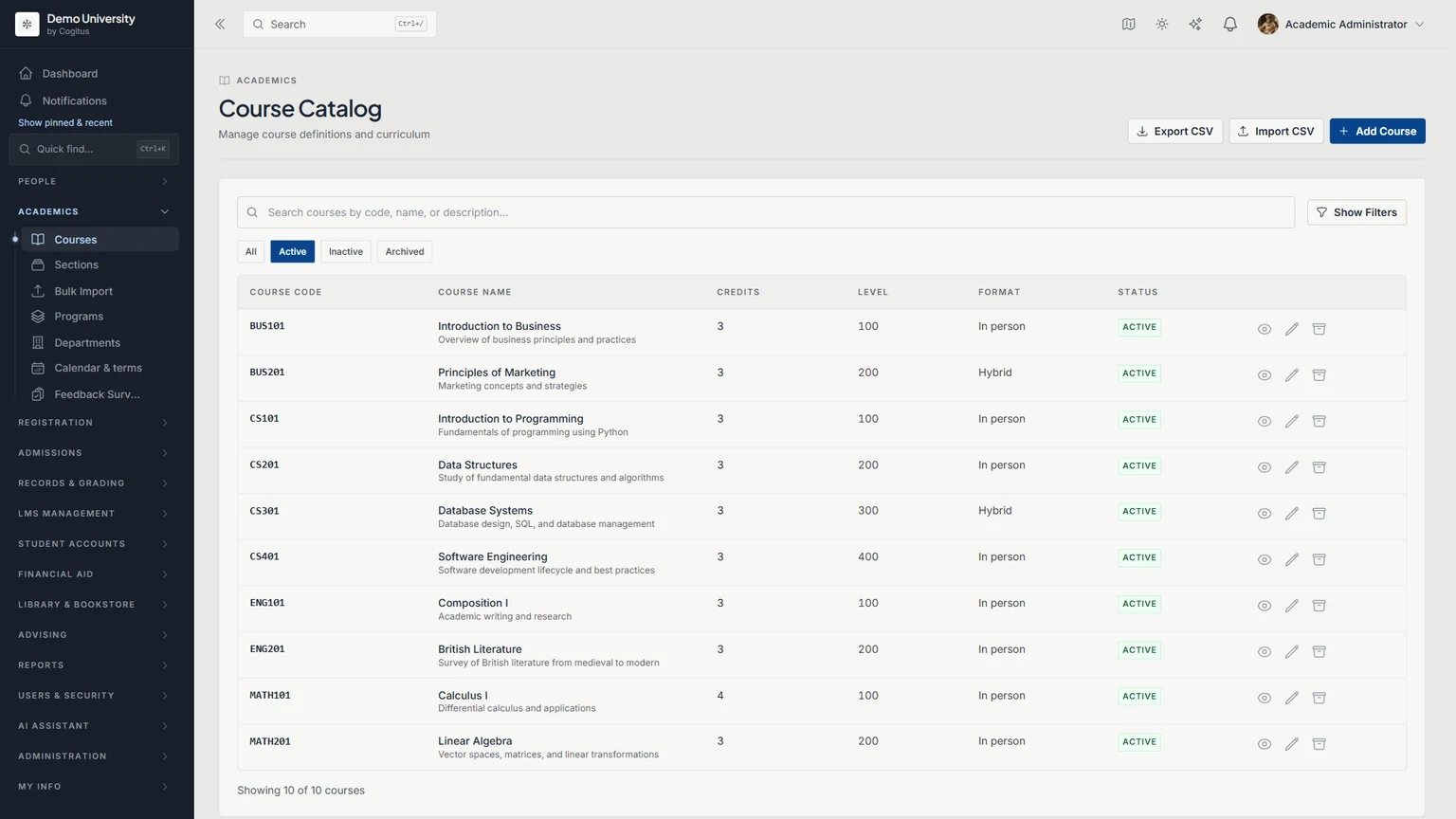Image resolution: width=1456 pixels, height=819 pixels.
Task: Archive the CS201 Data Structures course
Action: pos(1319,467)
